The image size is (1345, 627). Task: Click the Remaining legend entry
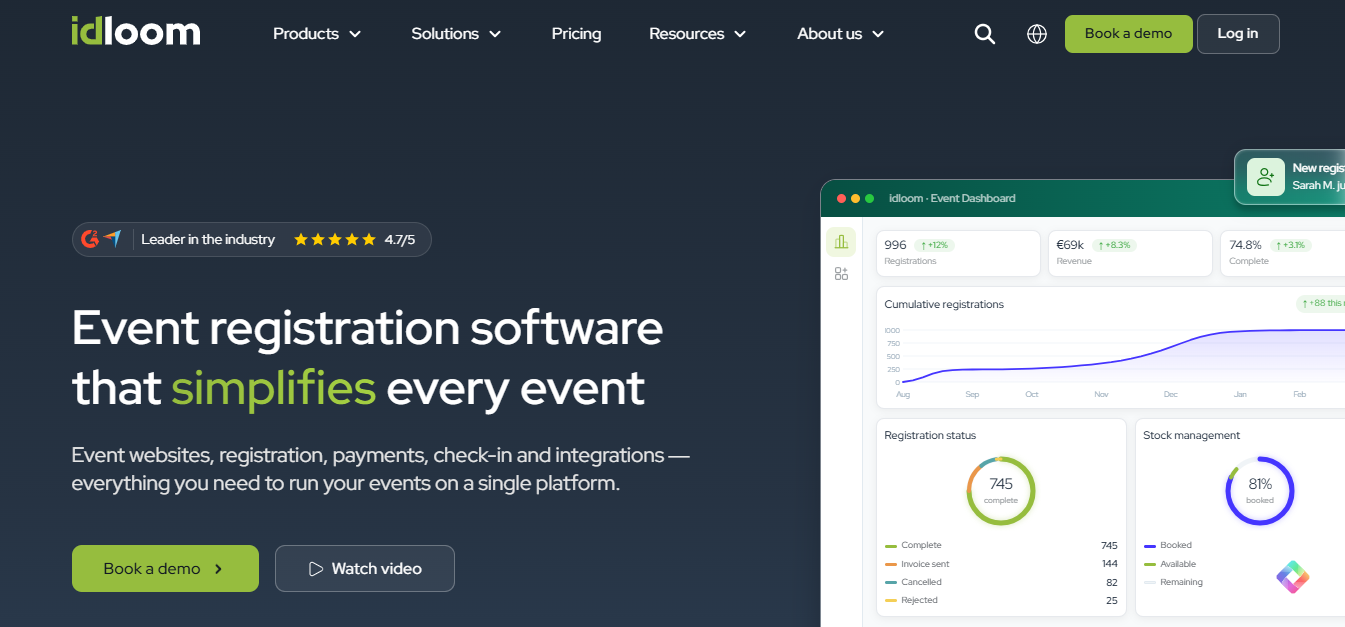click(x=1173, y=582)
